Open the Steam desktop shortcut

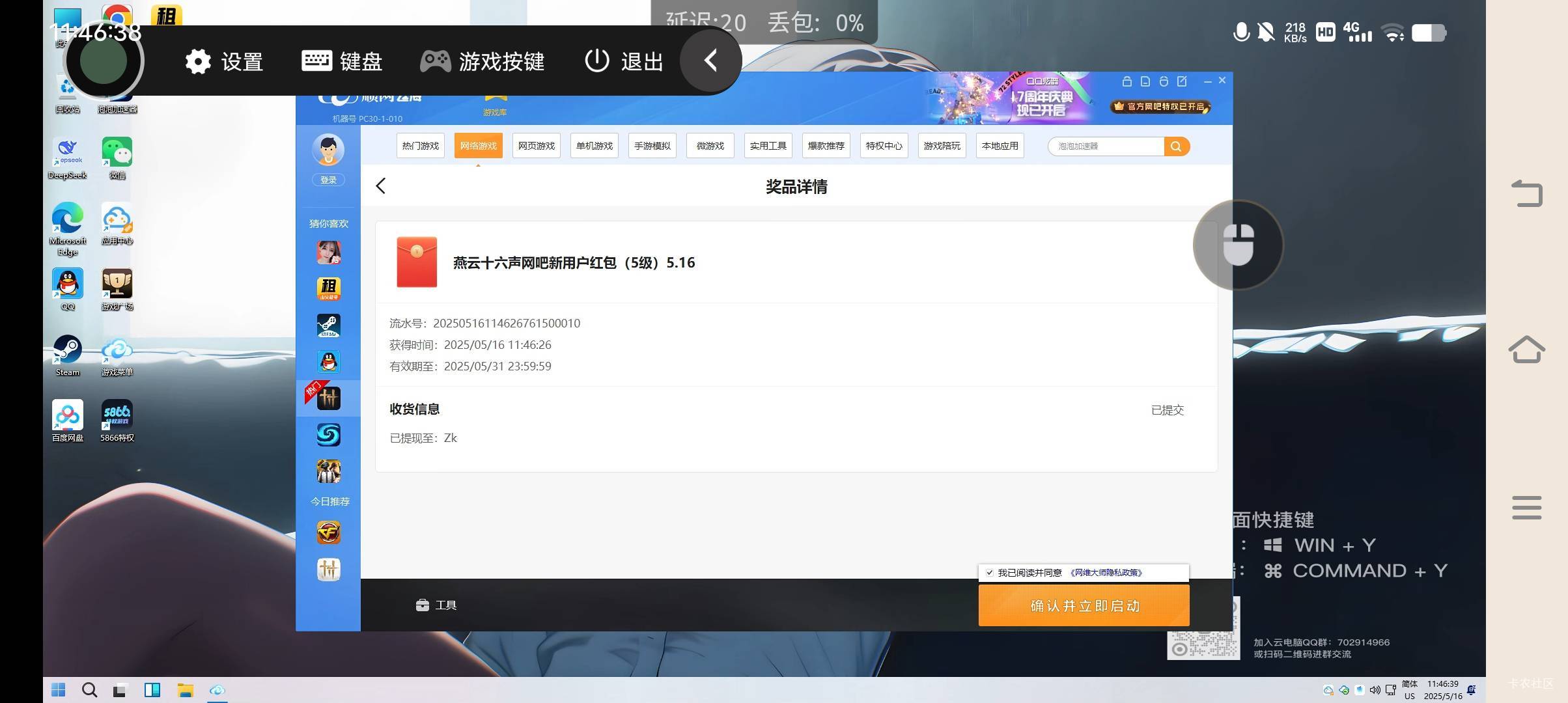tap(68, 355)
